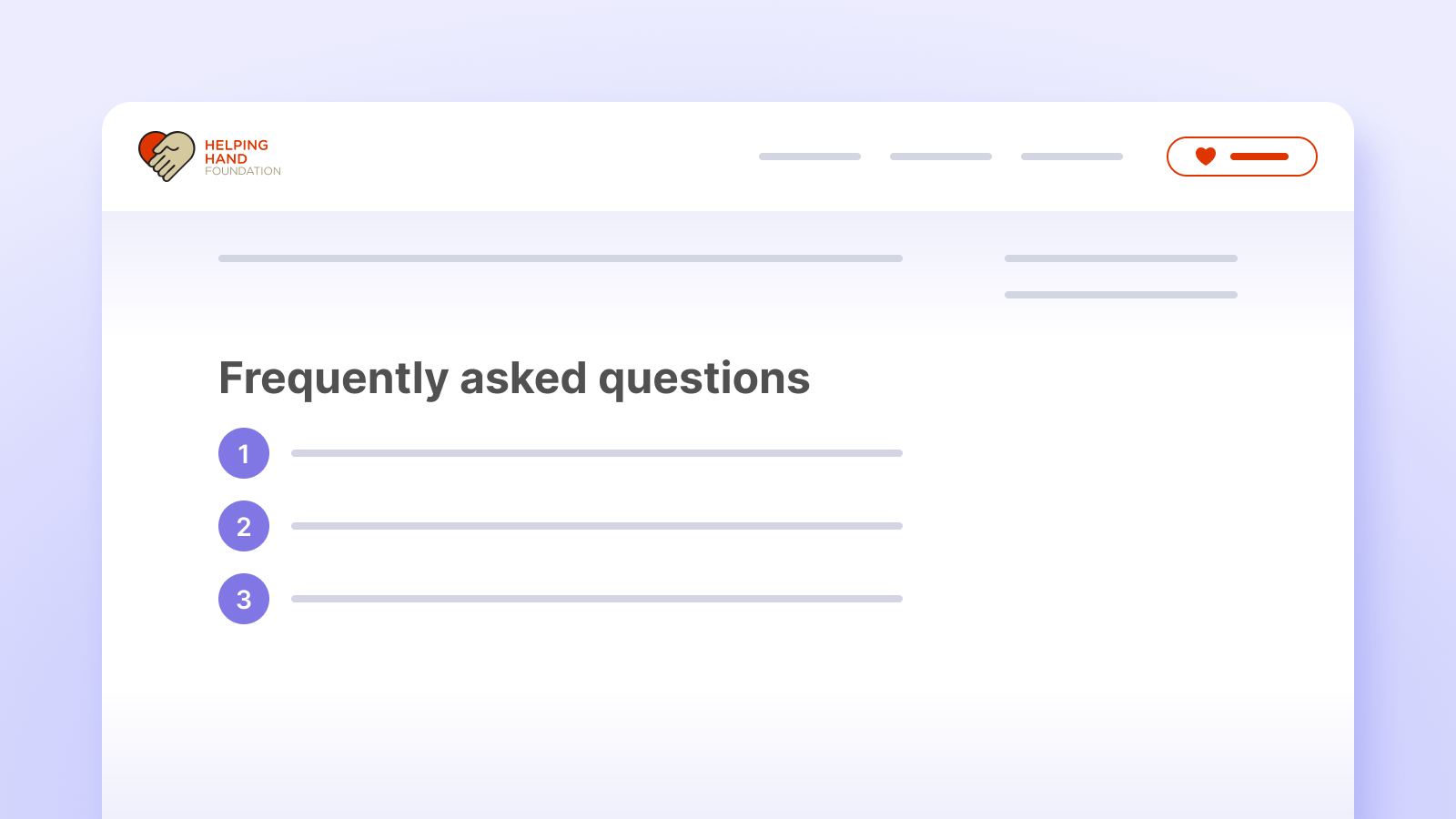Select the purple number 3 circle
The width and height of the screenshot is (1456, 819).
pyautogui.click(x=244, y=599)
